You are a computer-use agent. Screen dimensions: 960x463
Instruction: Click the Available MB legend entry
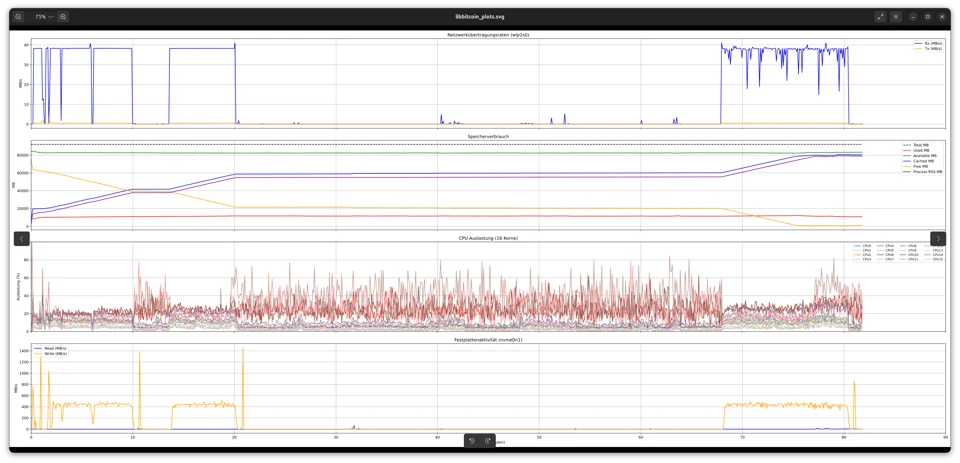(920, 156)
